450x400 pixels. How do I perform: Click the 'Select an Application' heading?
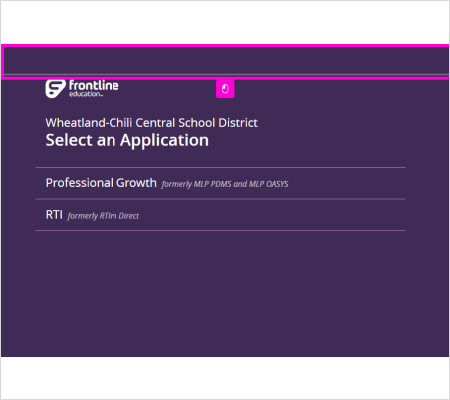pyautogui.click(x=127, y=140)
